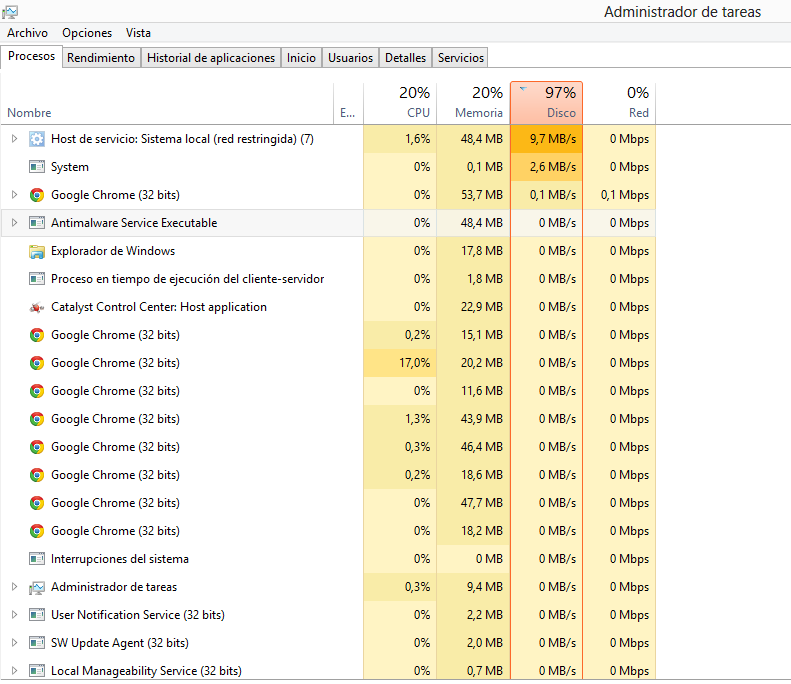Image resolution: width=791 pixels, height=684 pixels.
Task: Click the System process icon
Action: point(37,167)
